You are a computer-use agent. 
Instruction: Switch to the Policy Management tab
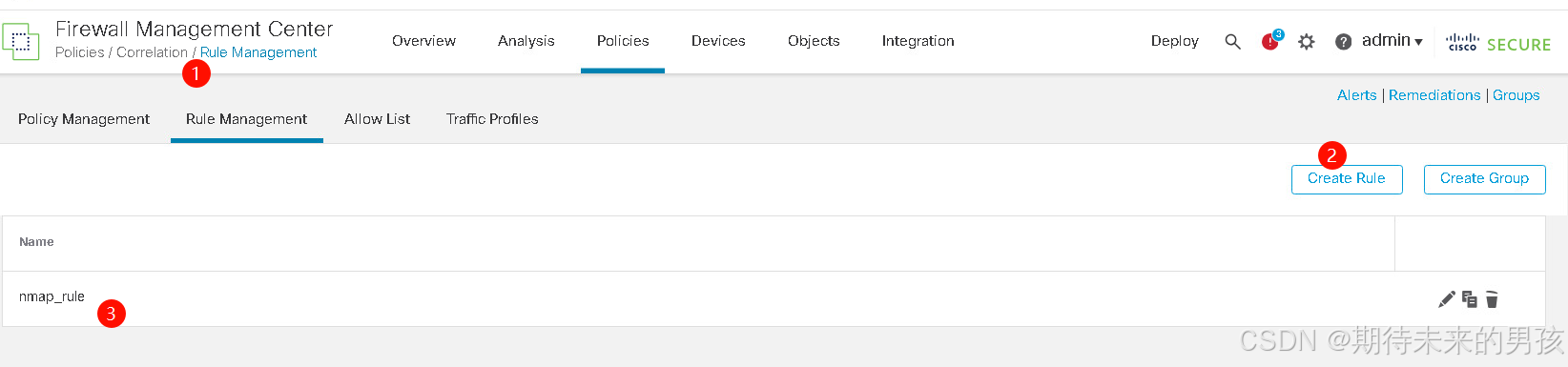[x=84, y=119]
